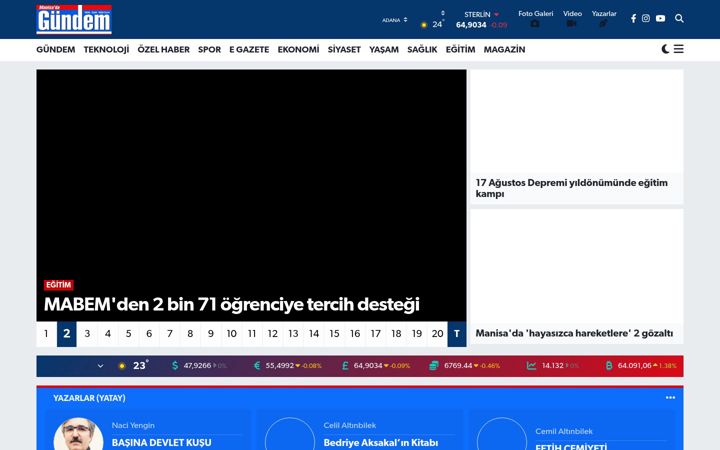Click the Celil Altınbilek author name

pyautogui.click(x=350, y=425)
